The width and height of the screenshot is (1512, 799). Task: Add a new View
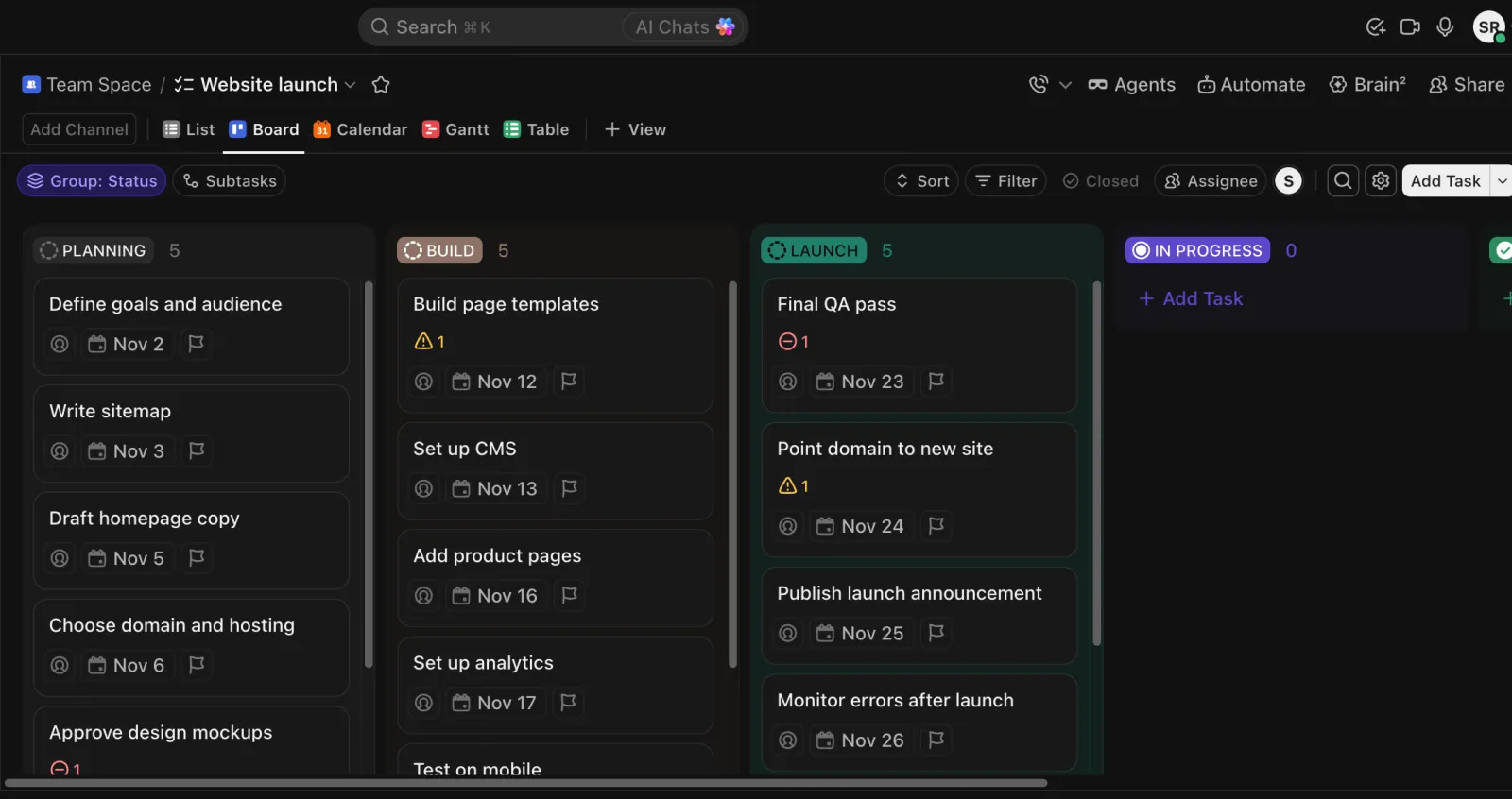coord(635,129)
